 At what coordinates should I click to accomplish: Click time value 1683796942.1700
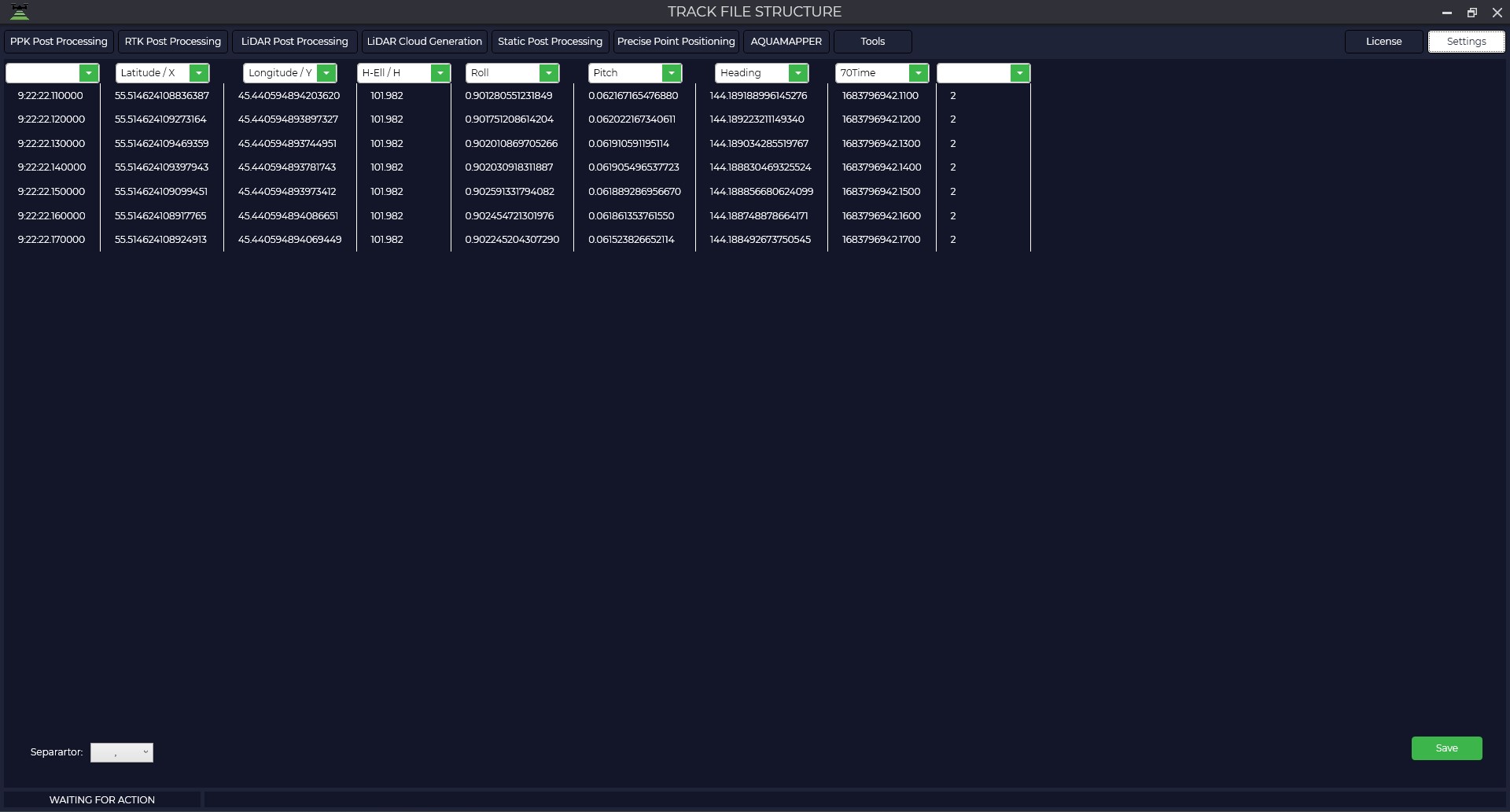pyautogui.click(x=881, y=240)
